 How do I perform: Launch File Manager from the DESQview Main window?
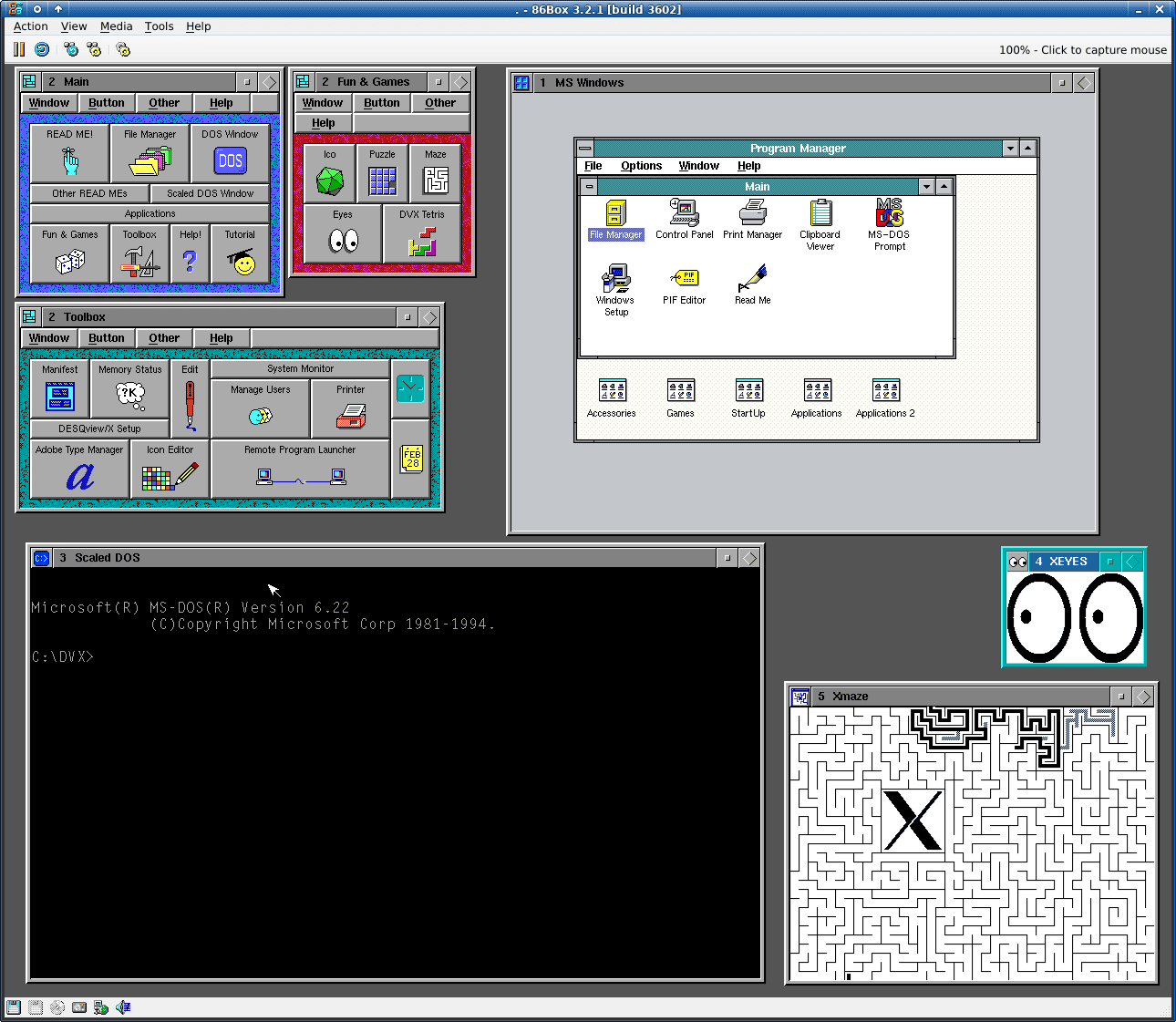point(150,153)
